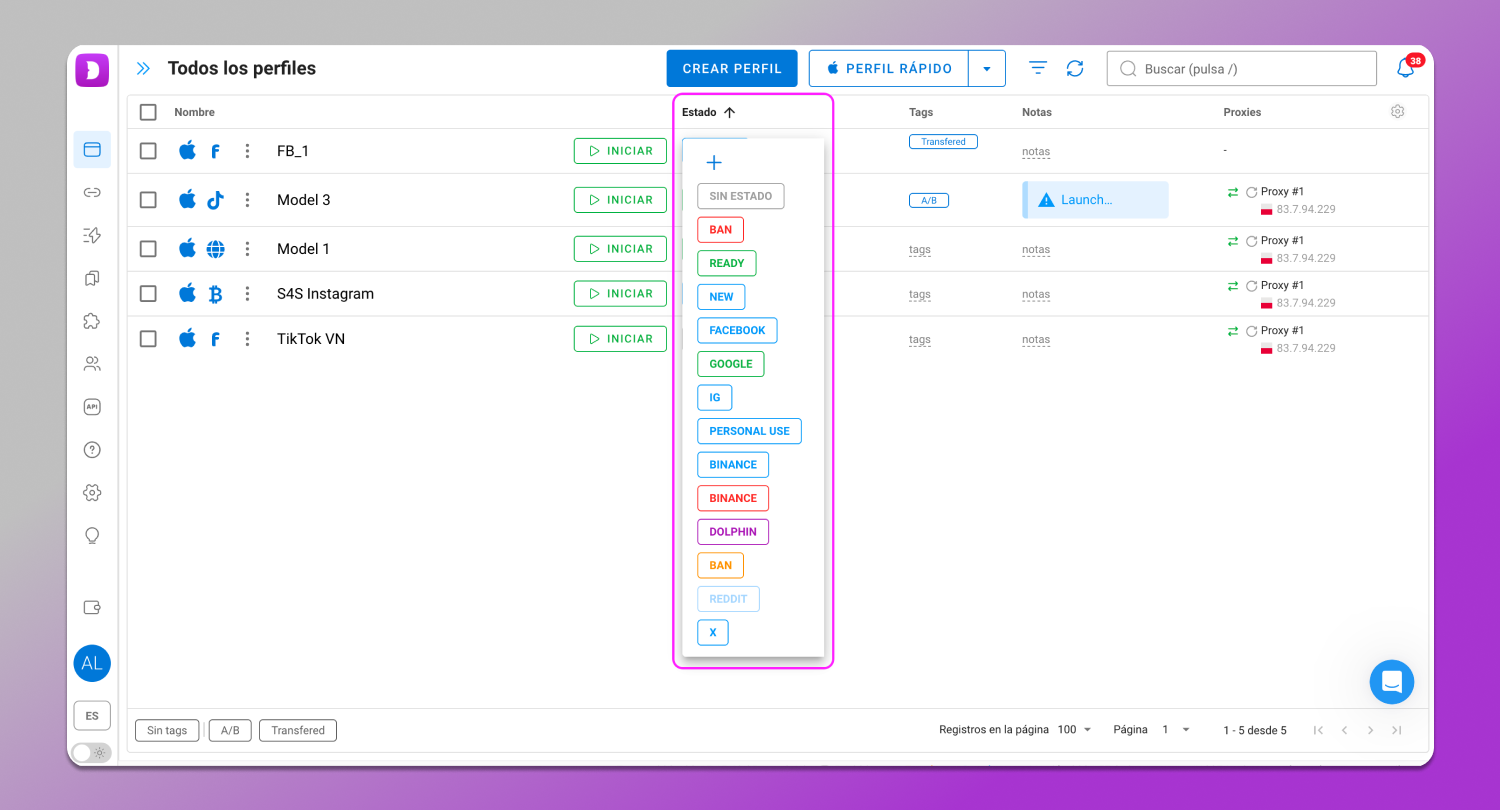Check the FB_1 profile checkbox
This screenshot has height=810, width=1500.
pyautogui.click(x=148, y=151)
